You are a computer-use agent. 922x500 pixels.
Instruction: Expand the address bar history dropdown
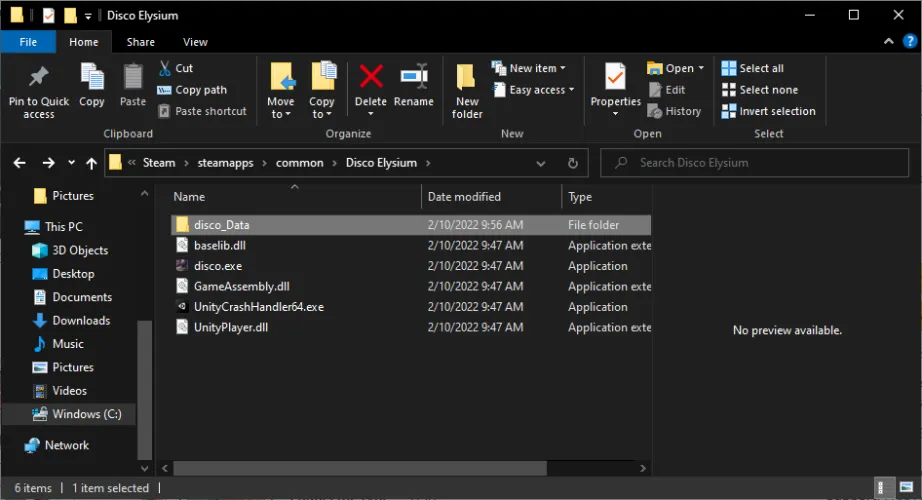pos(541,163)
